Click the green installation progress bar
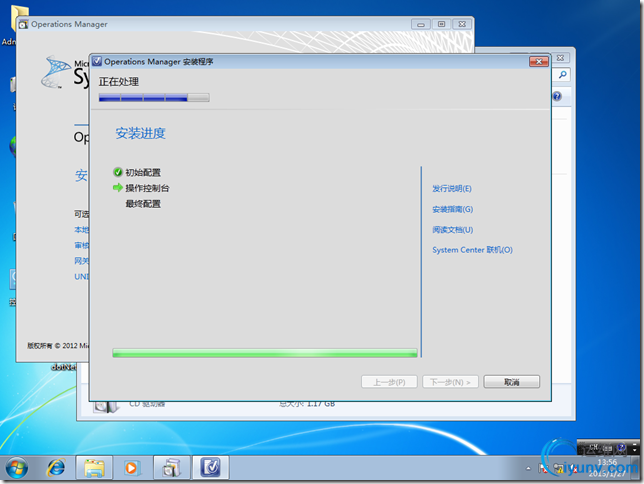644x484 pixels. (x=265, y=353)
